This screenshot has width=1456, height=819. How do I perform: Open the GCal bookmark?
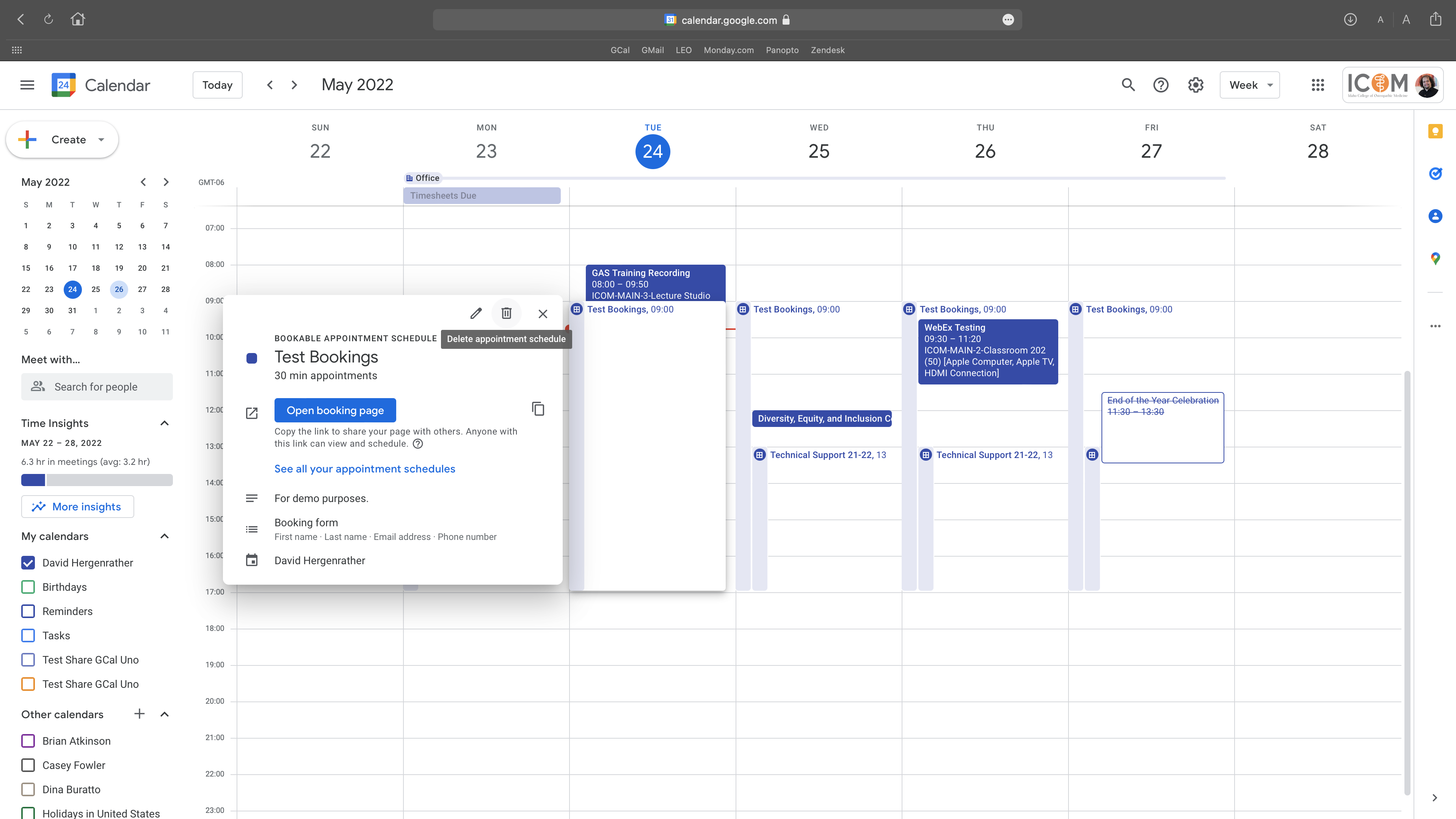point(620,50)
